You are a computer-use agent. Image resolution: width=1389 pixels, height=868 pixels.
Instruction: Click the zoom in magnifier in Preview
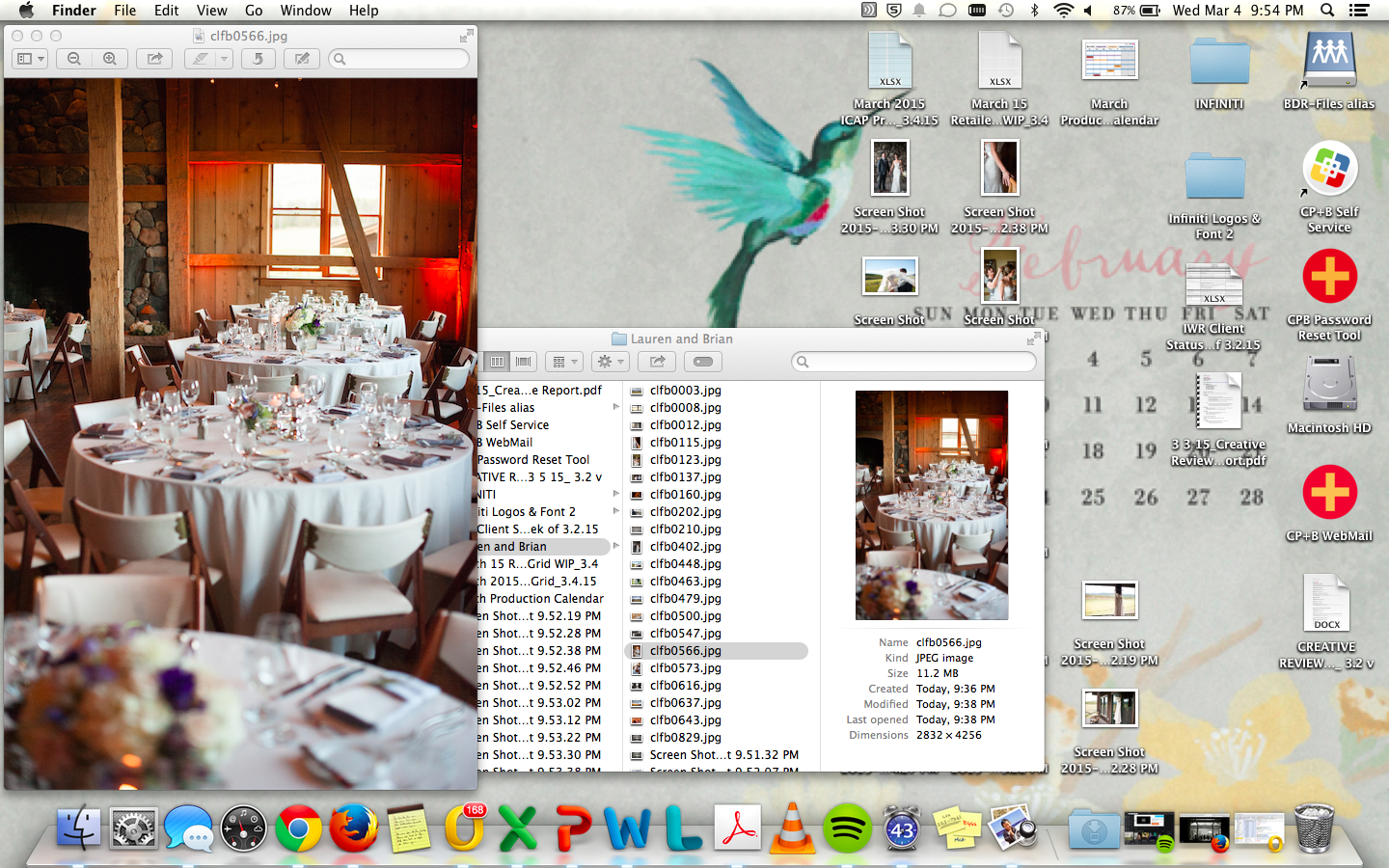110,59
